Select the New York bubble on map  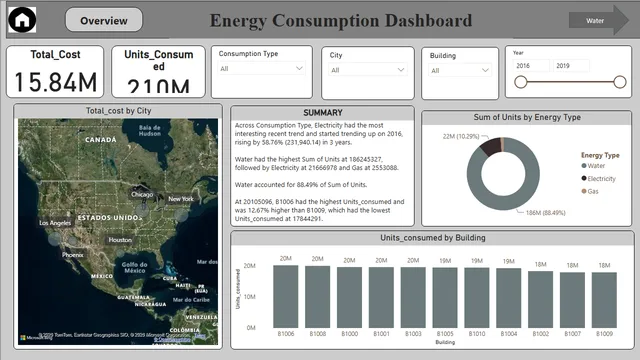tap(181, 214)
